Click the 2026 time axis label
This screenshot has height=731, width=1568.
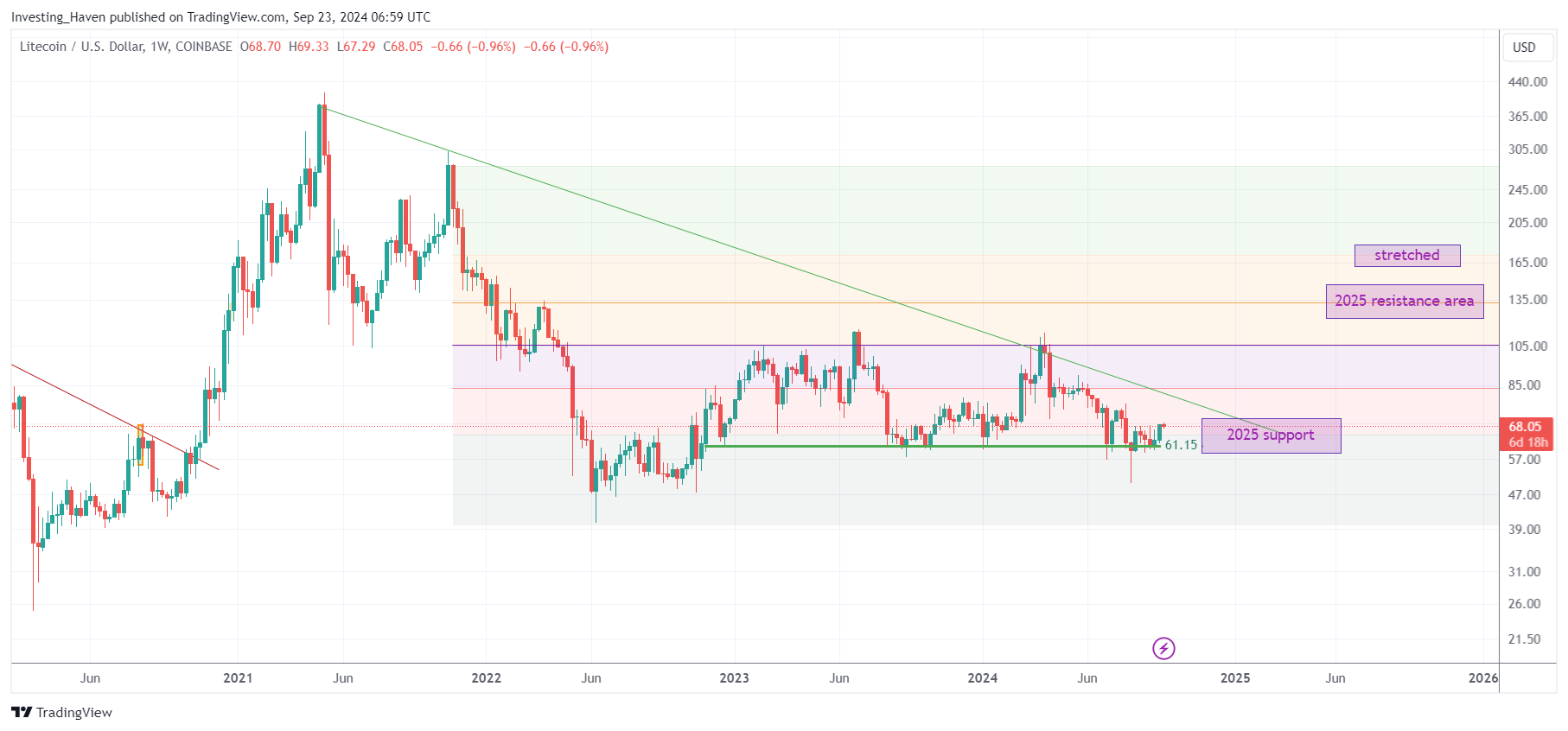pos(1483,678)
